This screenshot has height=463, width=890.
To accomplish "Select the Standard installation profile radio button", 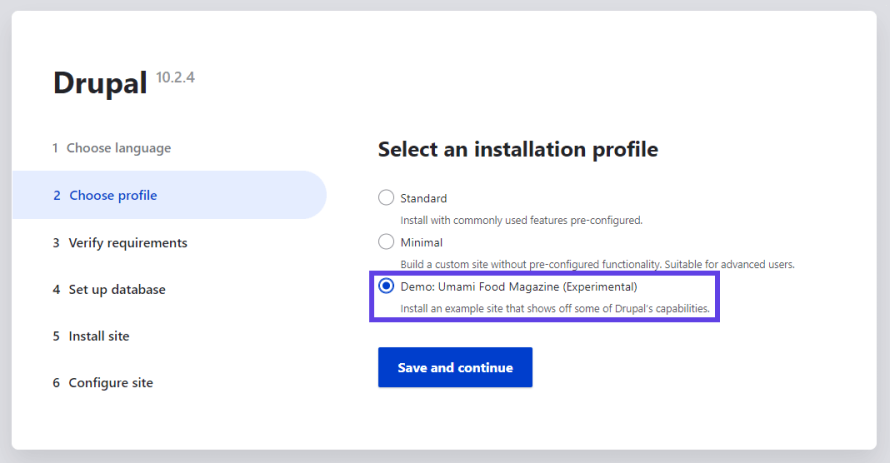I will [386, 197].
